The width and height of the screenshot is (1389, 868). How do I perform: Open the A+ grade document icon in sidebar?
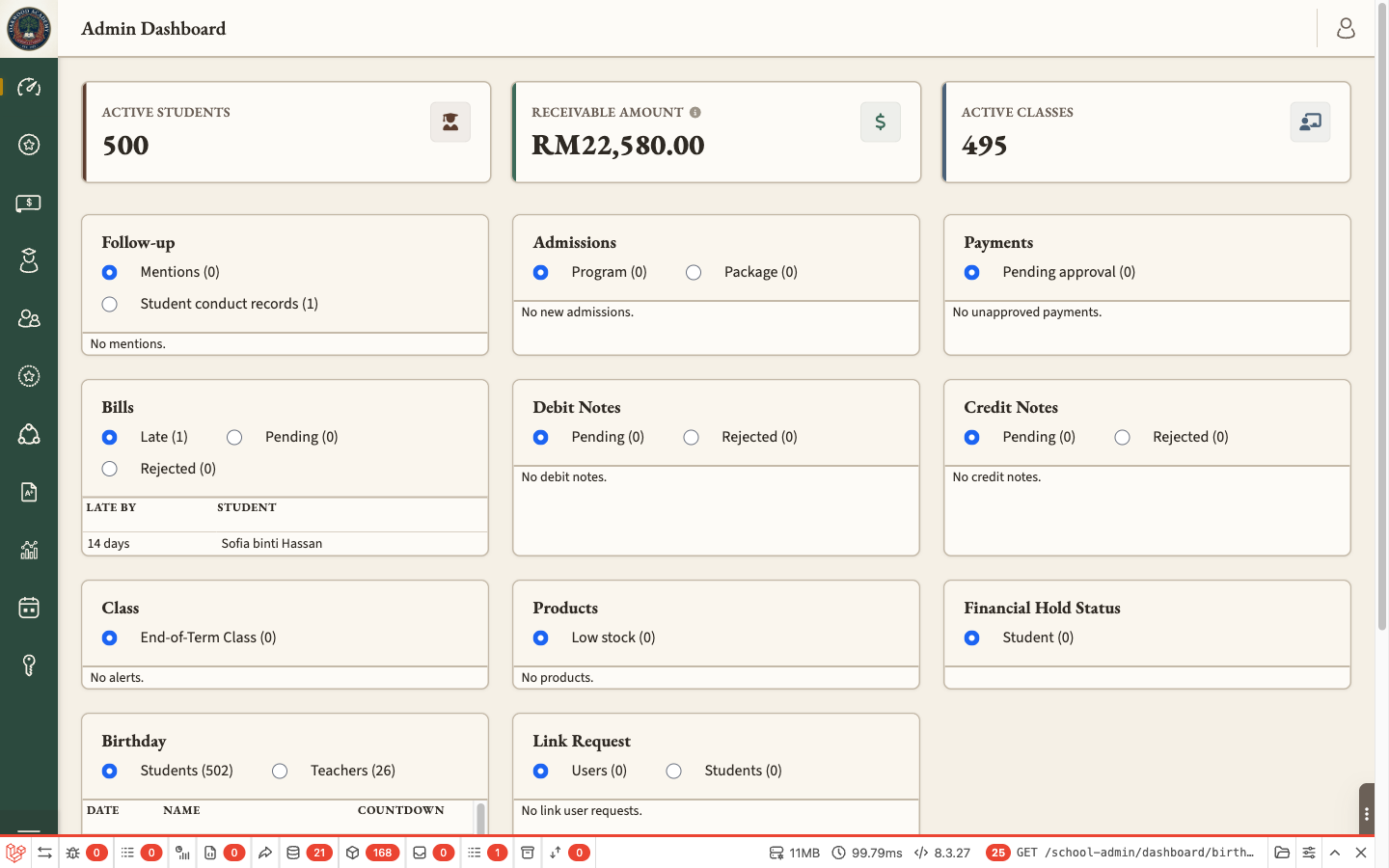(29, 492)
